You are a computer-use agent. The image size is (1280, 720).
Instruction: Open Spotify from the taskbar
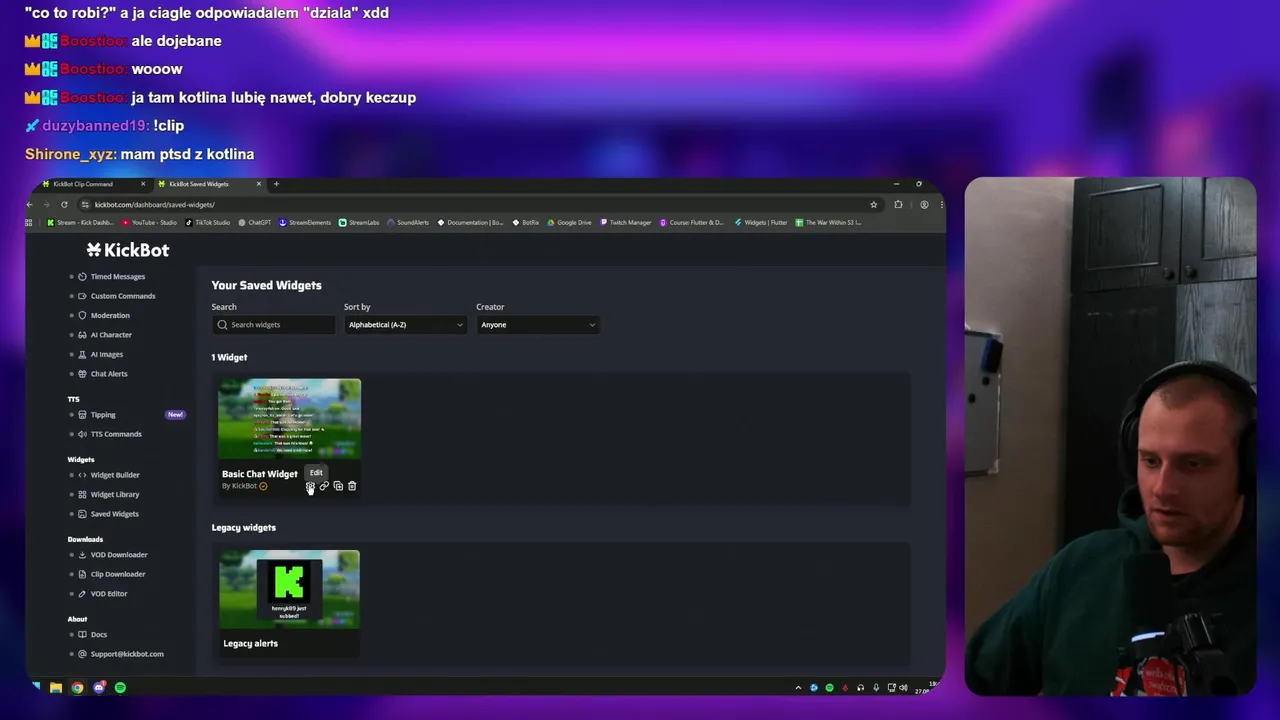(120, 688)
